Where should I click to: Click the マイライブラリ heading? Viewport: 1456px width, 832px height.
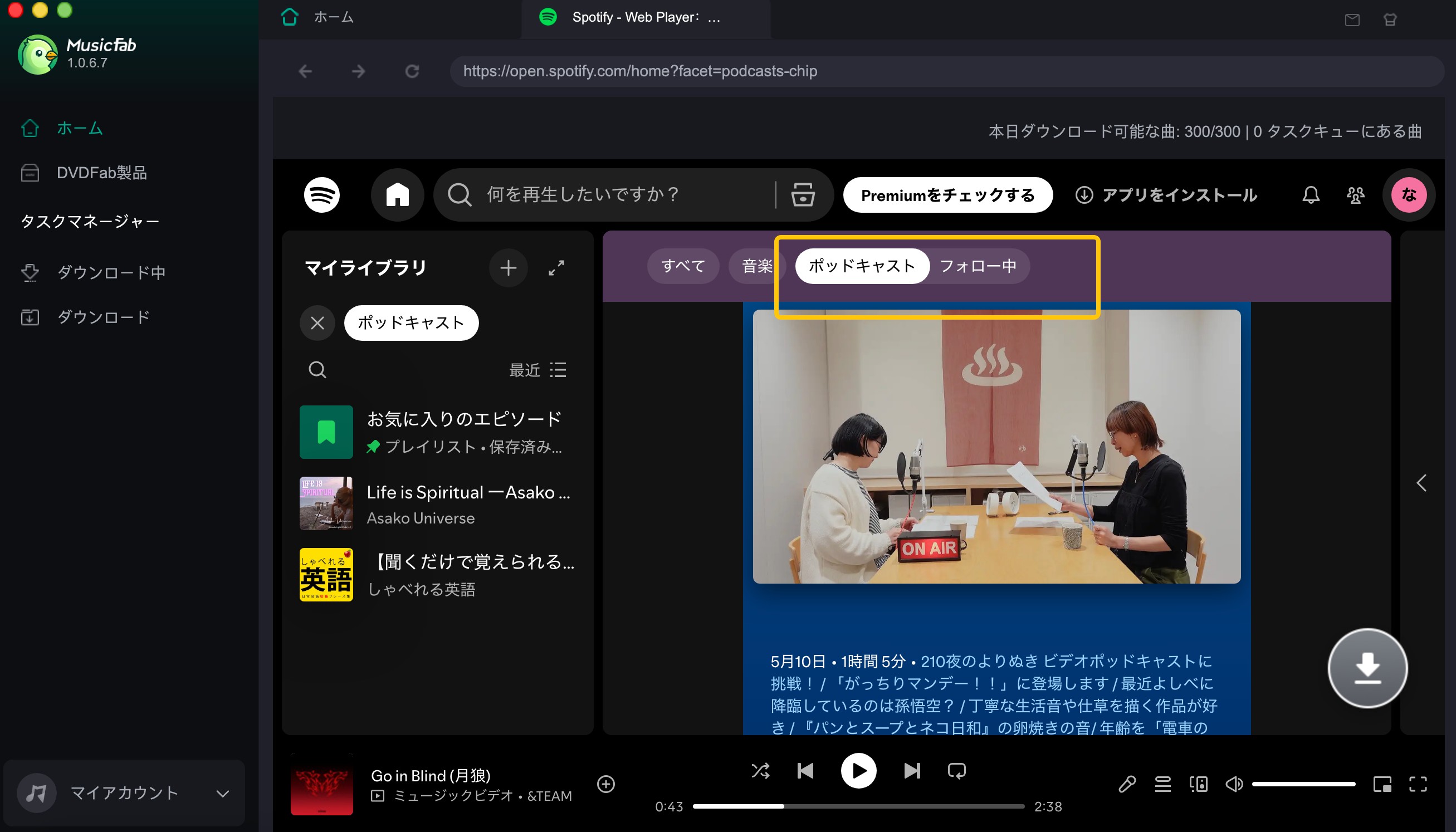(366, 268)
